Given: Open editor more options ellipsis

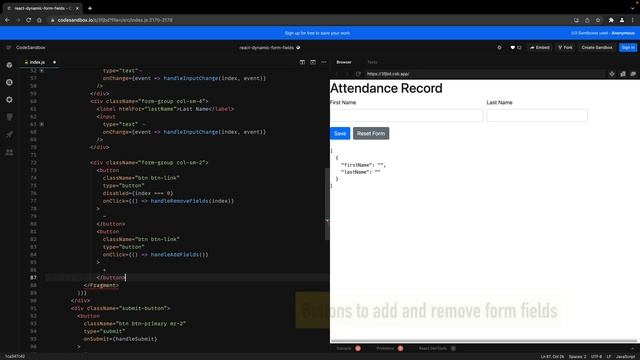Looking at the screenshot, I should pos(324,62).
